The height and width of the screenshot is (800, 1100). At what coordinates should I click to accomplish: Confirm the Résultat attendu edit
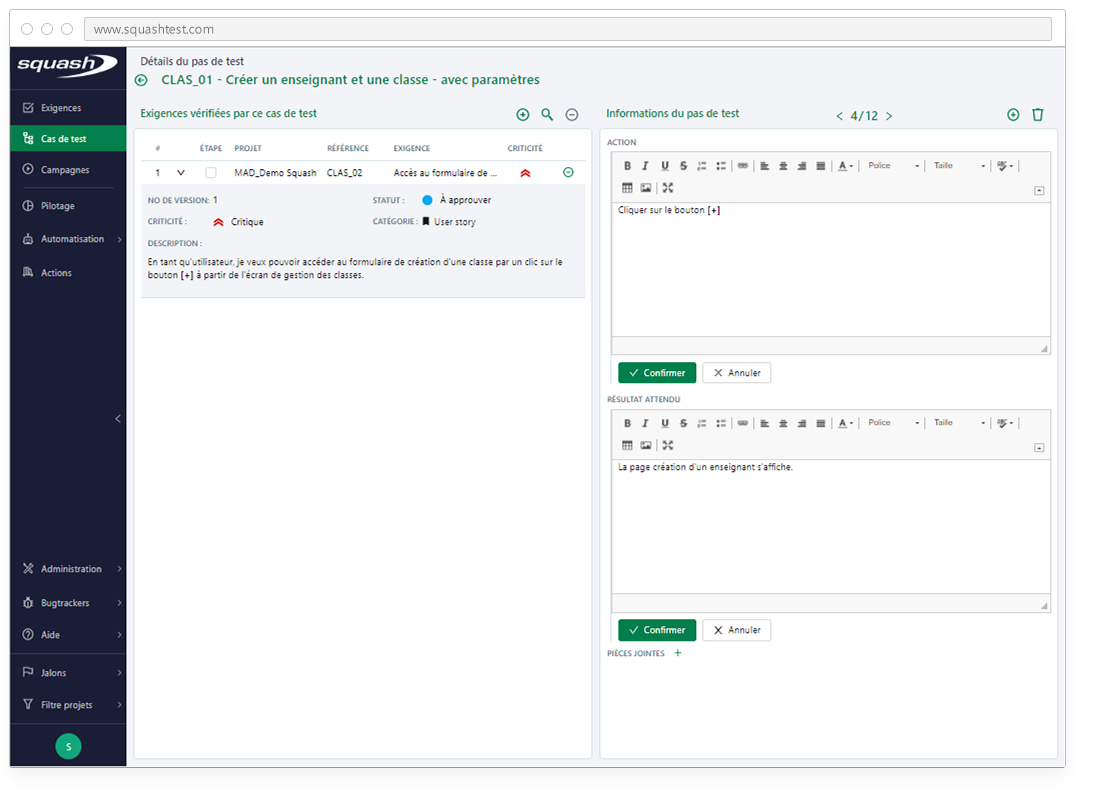coord(657,630)
